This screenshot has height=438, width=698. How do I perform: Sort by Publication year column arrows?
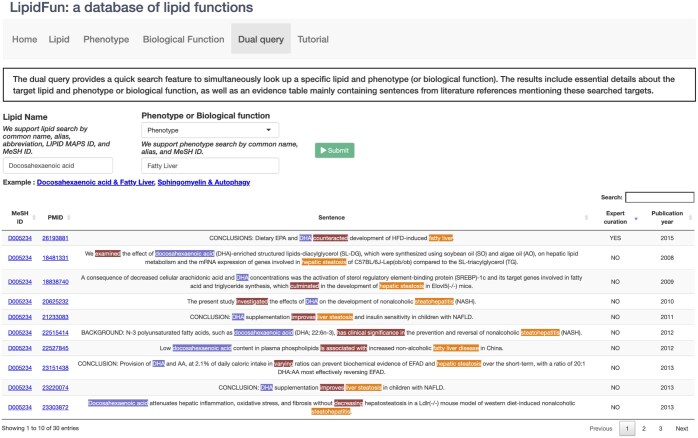(690, 217)
